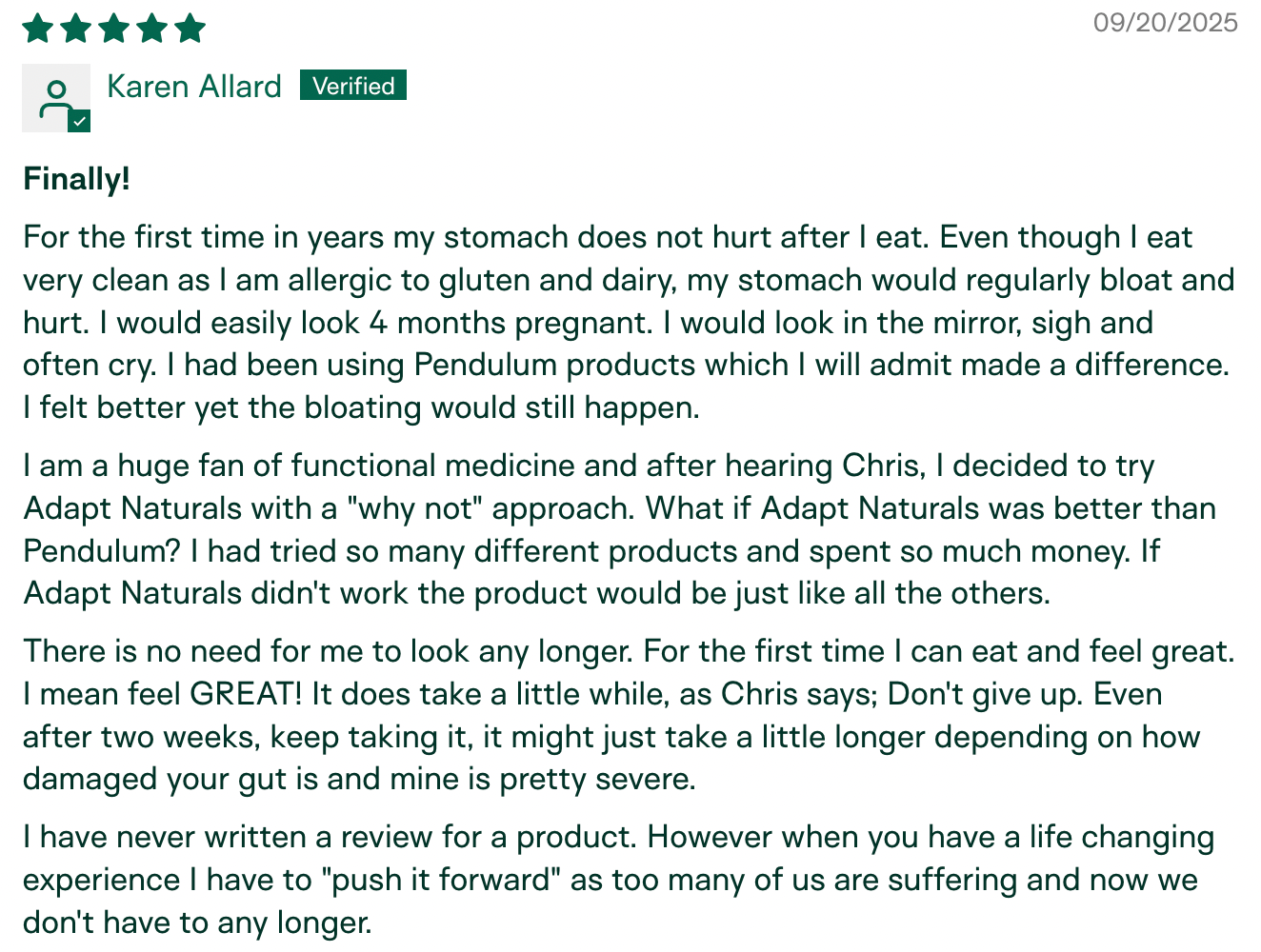Click the capitalized word "GREAT!"
1261x952 pixels.
246,694
